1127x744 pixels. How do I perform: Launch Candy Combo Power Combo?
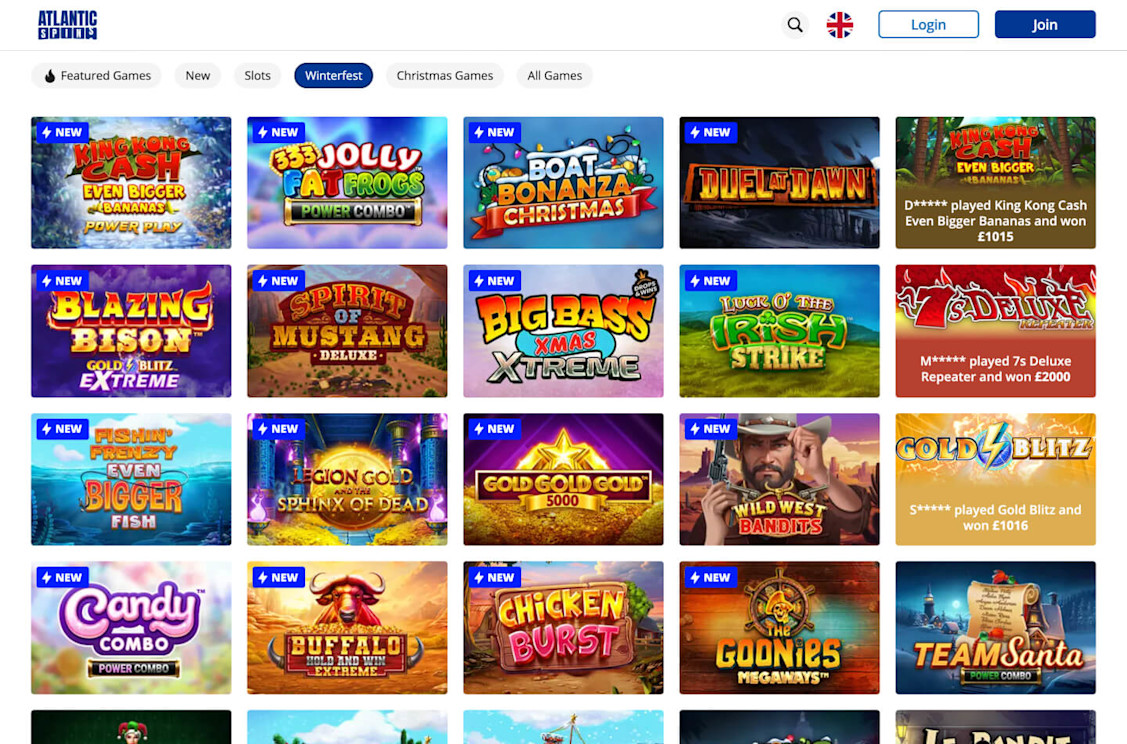131,628
